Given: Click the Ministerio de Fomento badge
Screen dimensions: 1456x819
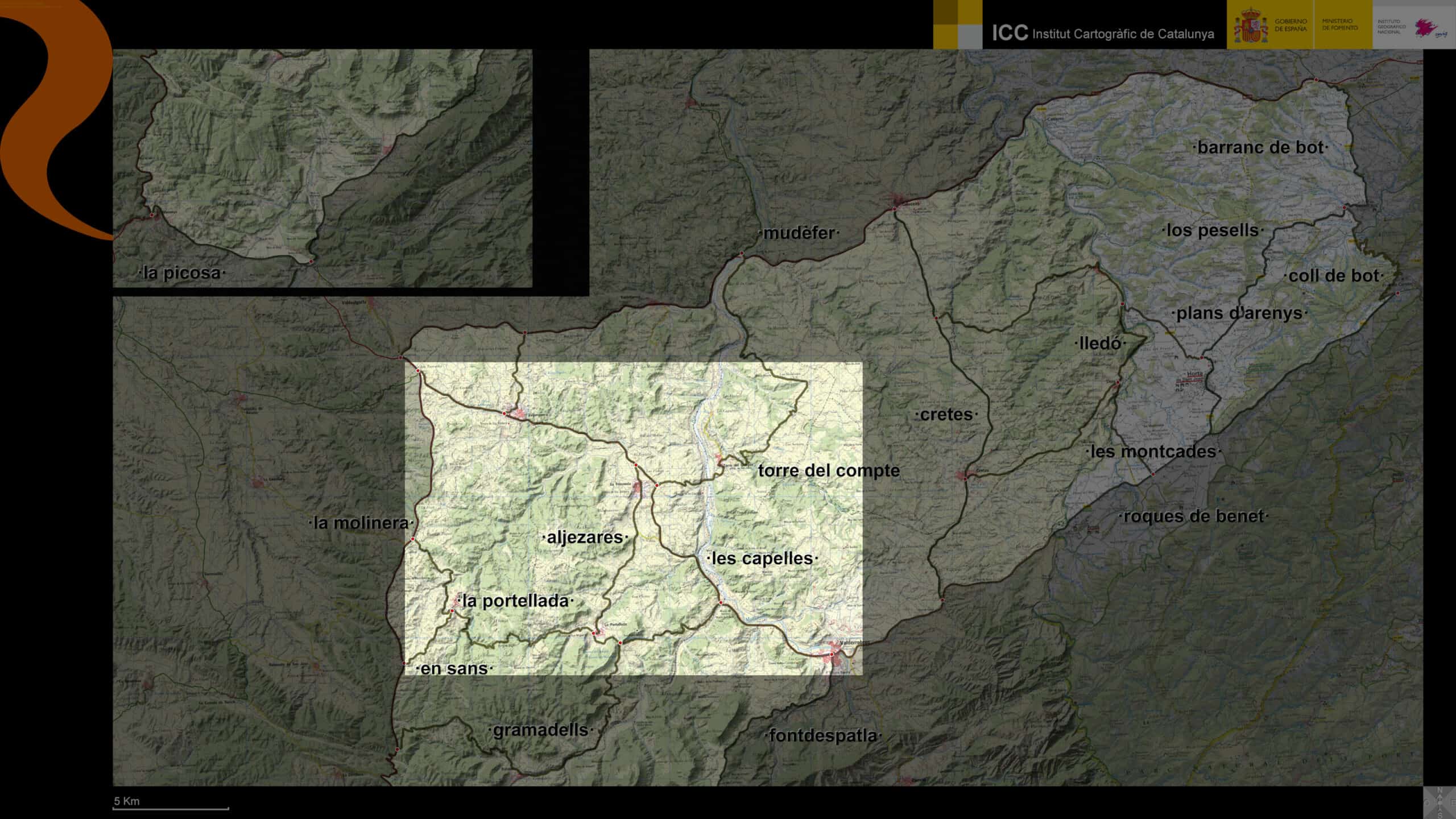Looking at the screenshot, I should pyautogui.click(x=1341, y=24).
